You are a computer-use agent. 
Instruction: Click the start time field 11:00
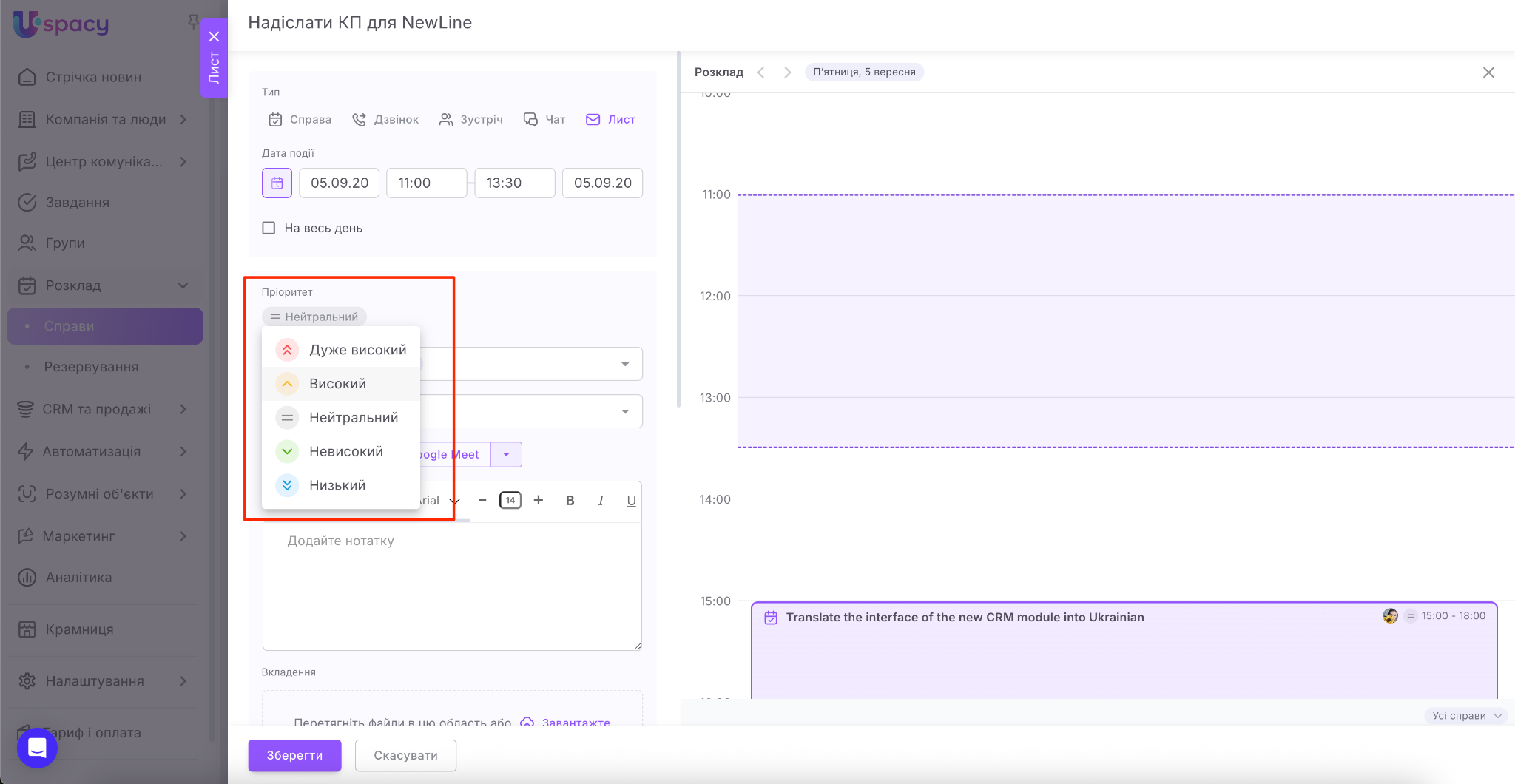[x=426, y=183]
